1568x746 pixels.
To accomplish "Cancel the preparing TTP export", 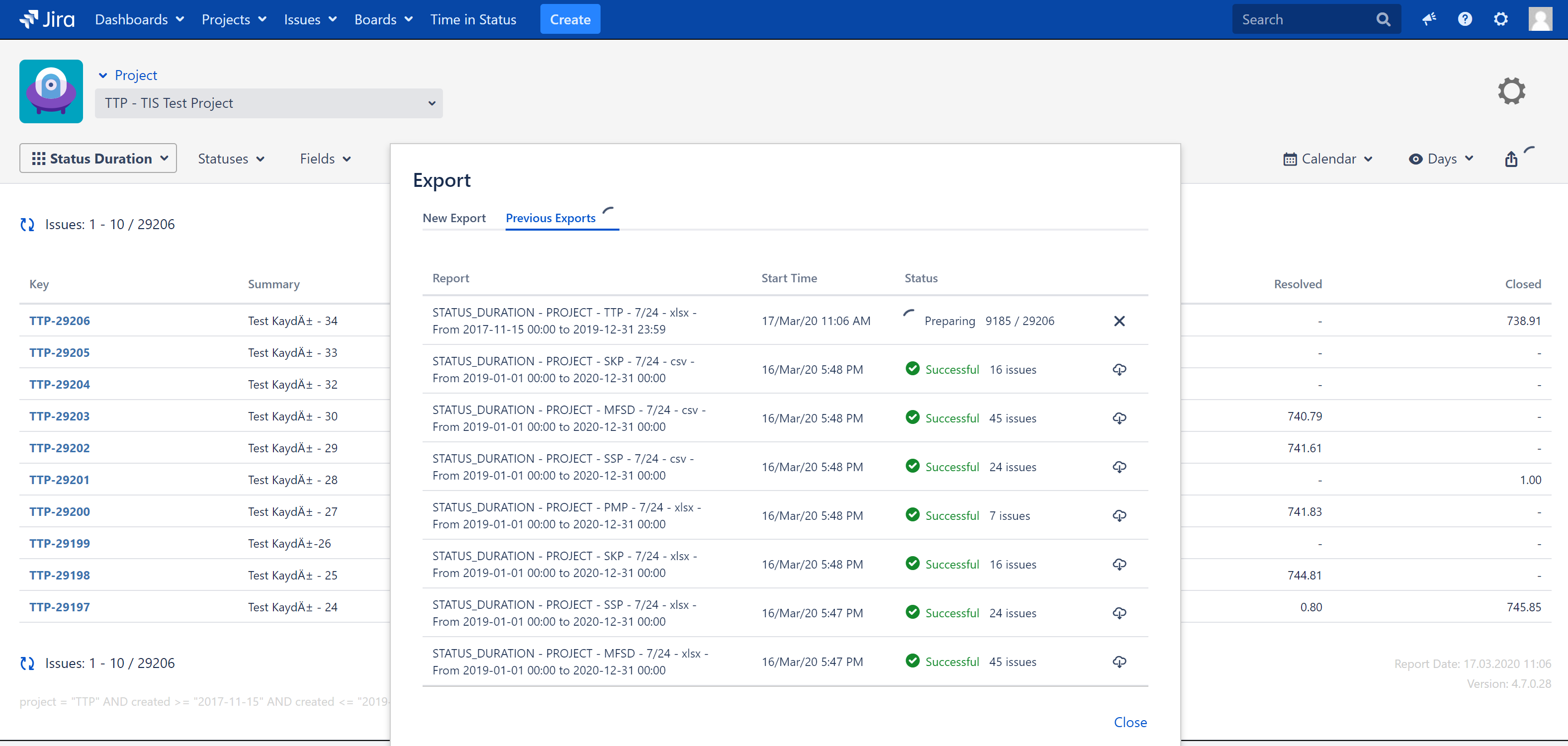I will tap(1119, 321).
